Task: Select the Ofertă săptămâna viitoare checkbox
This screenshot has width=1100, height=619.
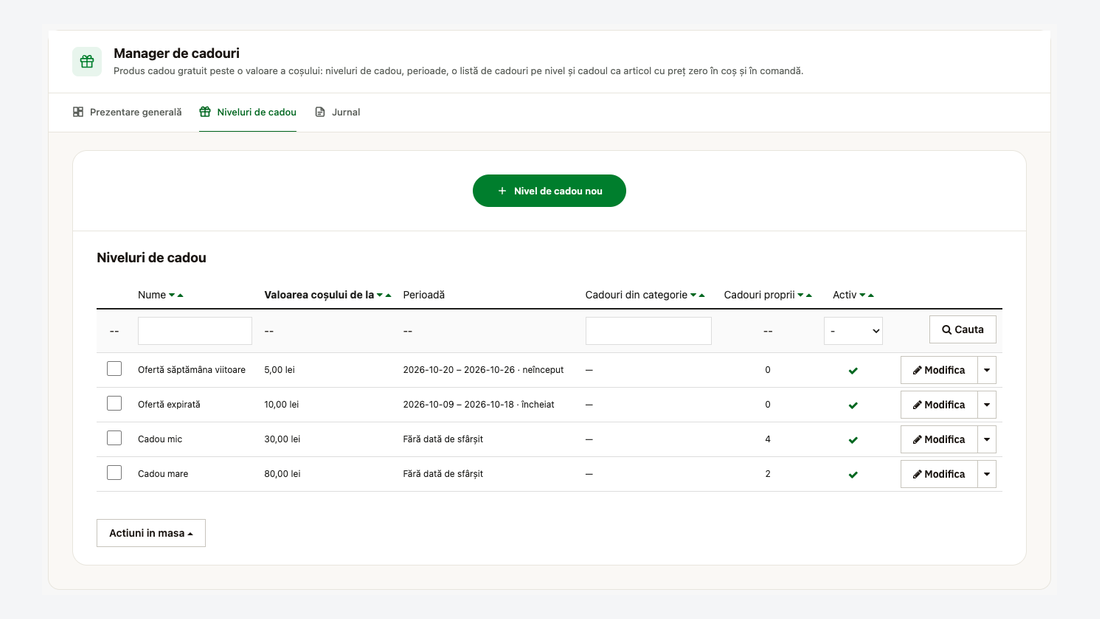Action: (x=114, y=369)
